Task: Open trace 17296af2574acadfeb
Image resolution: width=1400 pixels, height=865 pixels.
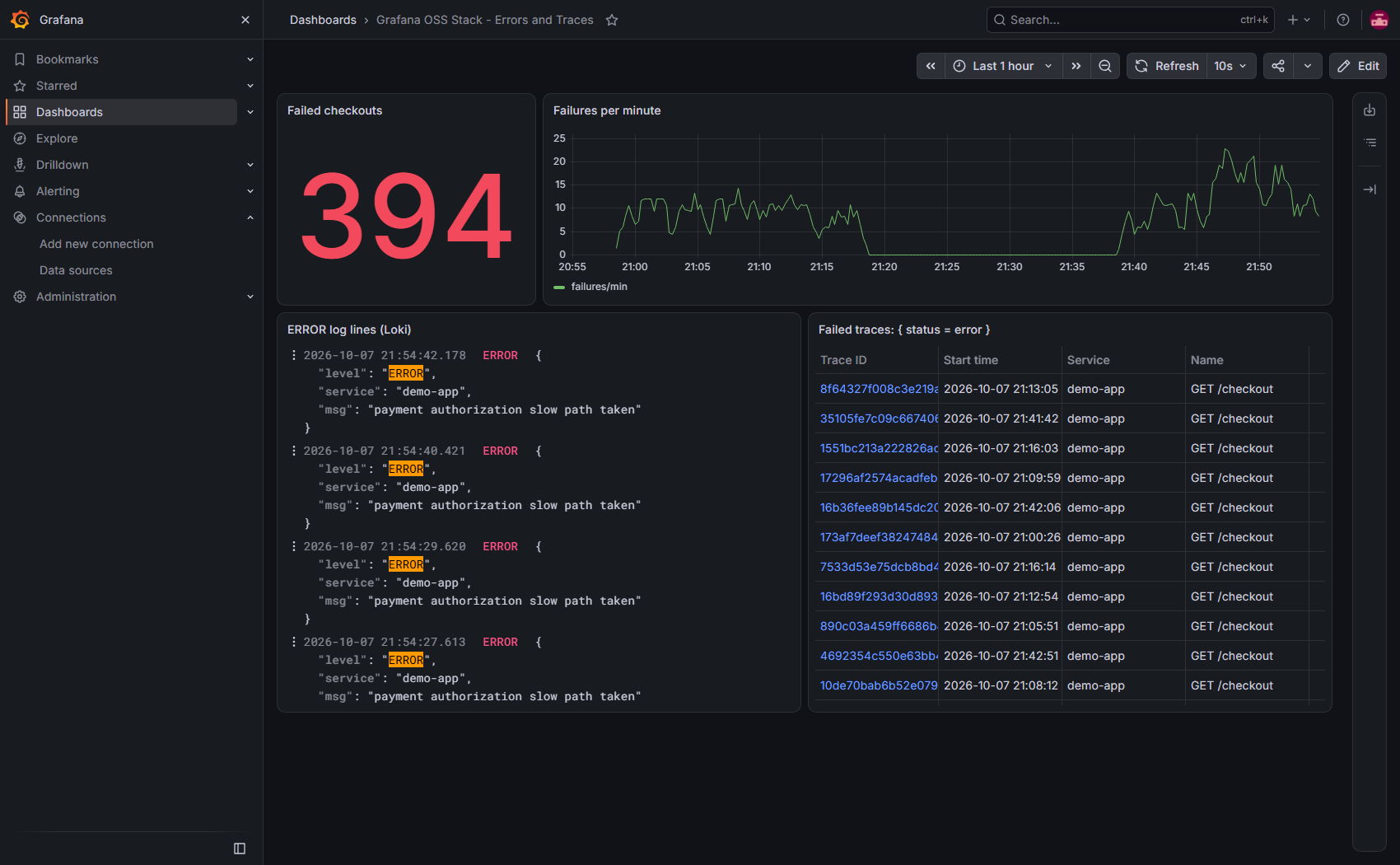Action: pyautogui.click(x=879, y=478)
